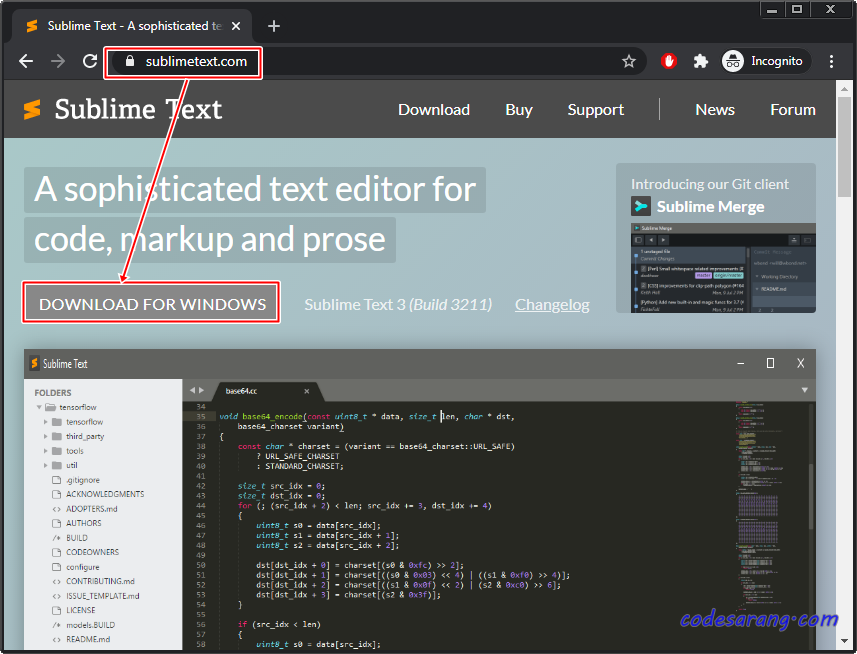This screenshot has width=857, height=654.
Task: Open ADOPTERS.md in the sidebar
Action: pos(91,509)
